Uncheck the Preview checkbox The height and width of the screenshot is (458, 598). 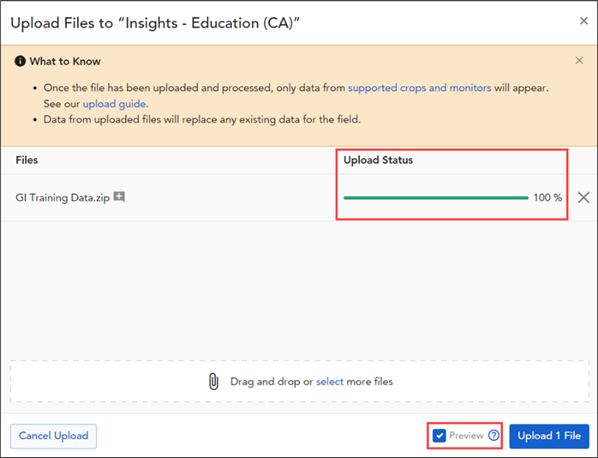(x=439, y=436)
